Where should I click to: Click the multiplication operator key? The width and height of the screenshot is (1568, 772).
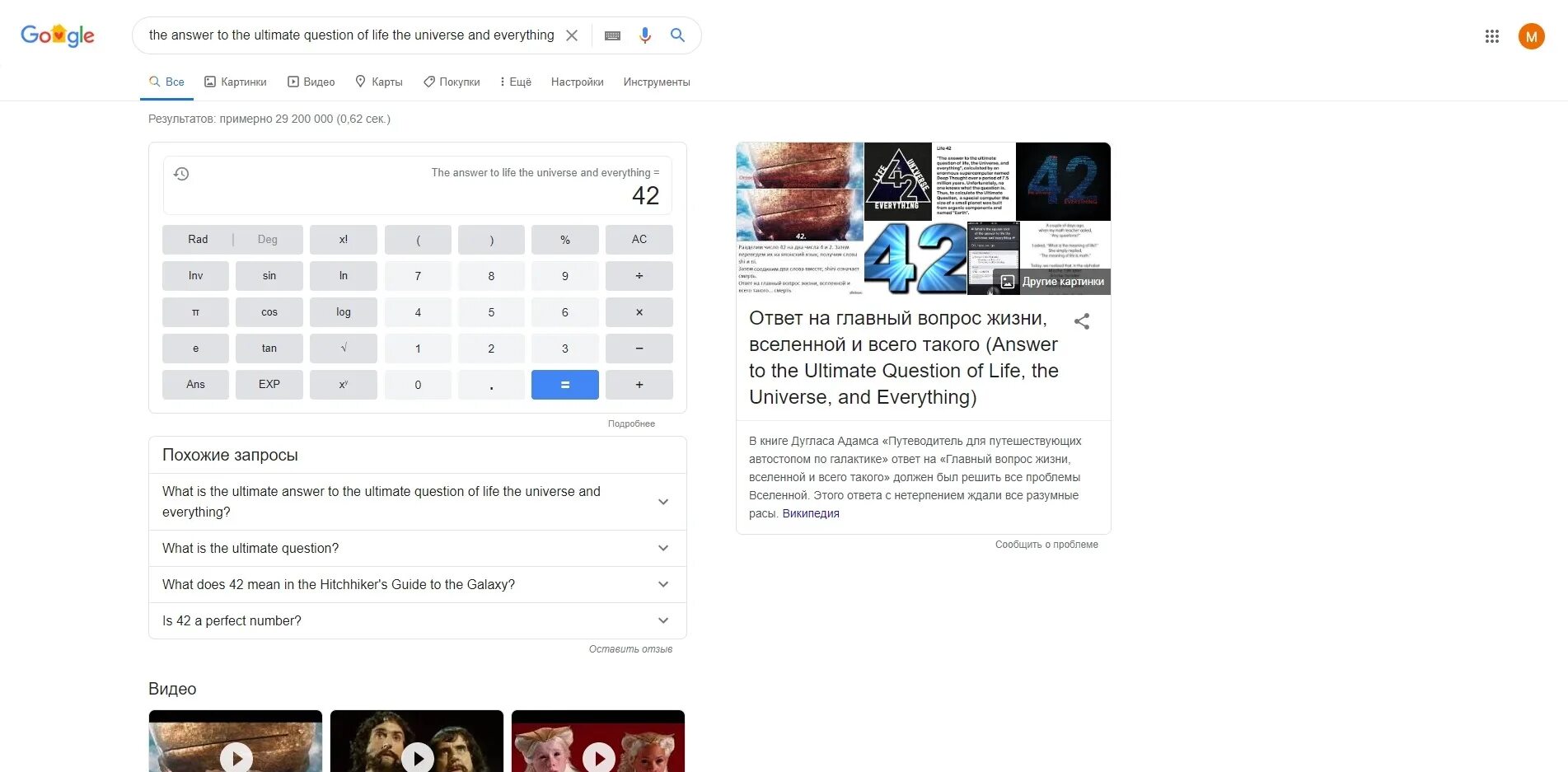[639, 312]
